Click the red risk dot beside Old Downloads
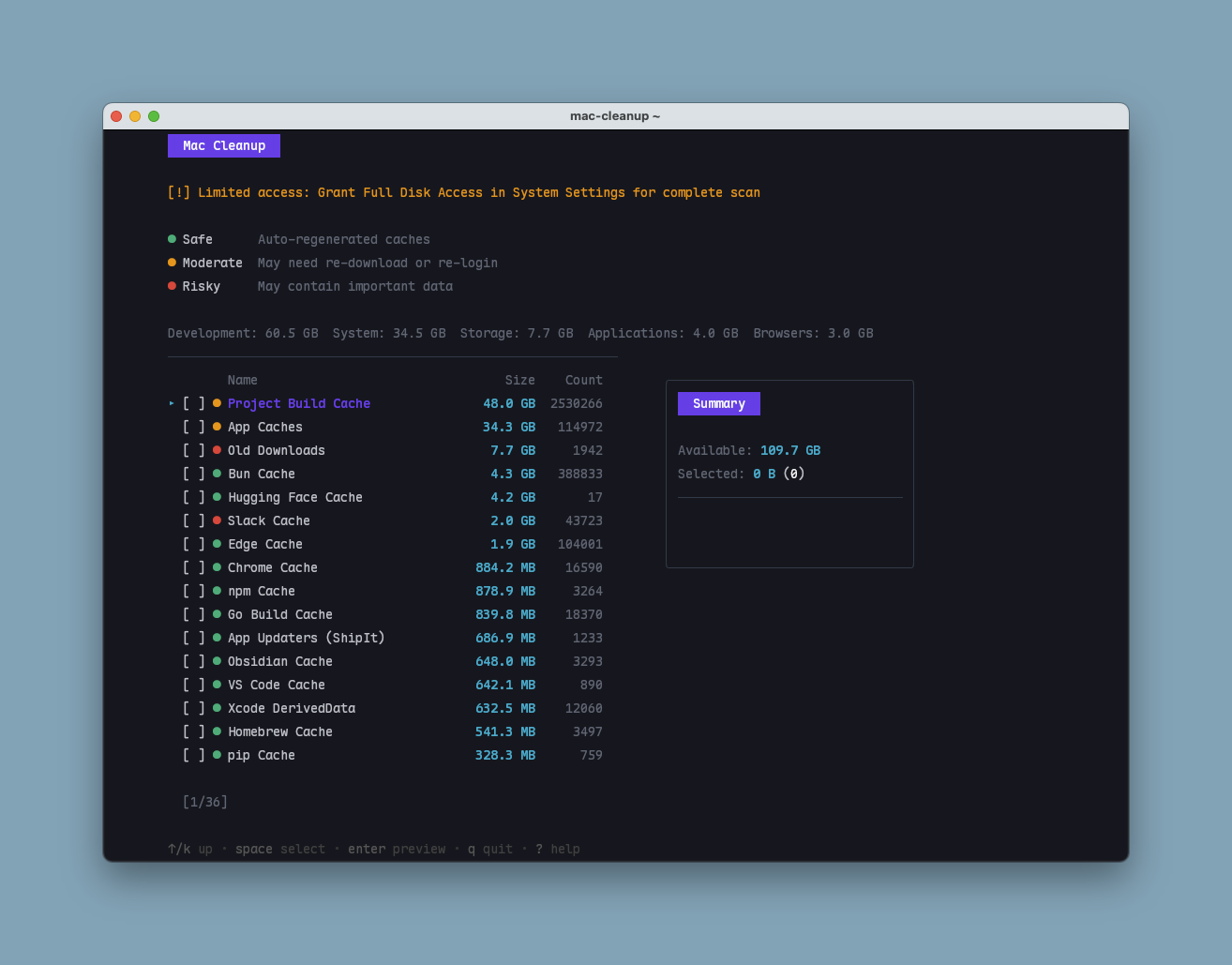1232x965 pixels. pyautogui.click(x=217, y=450)
